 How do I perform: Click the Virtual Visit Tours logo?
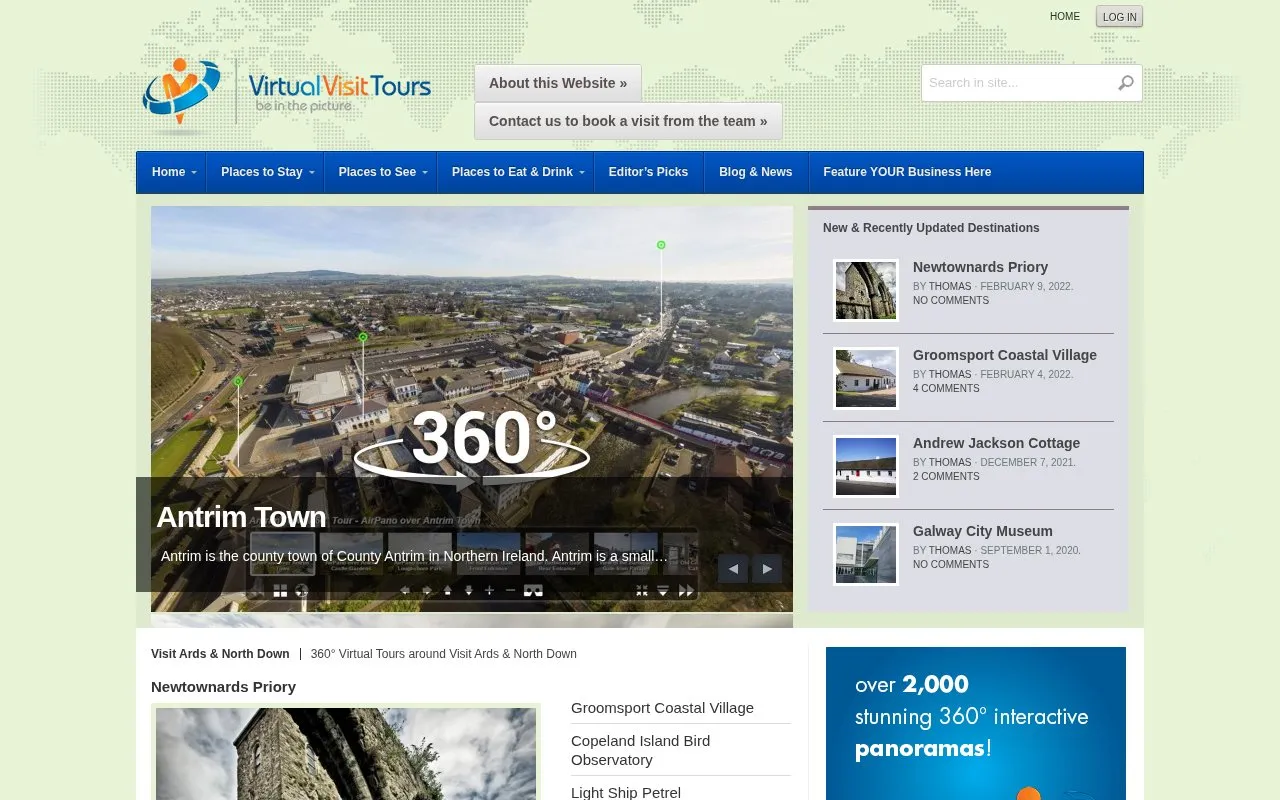coord(287,95)
